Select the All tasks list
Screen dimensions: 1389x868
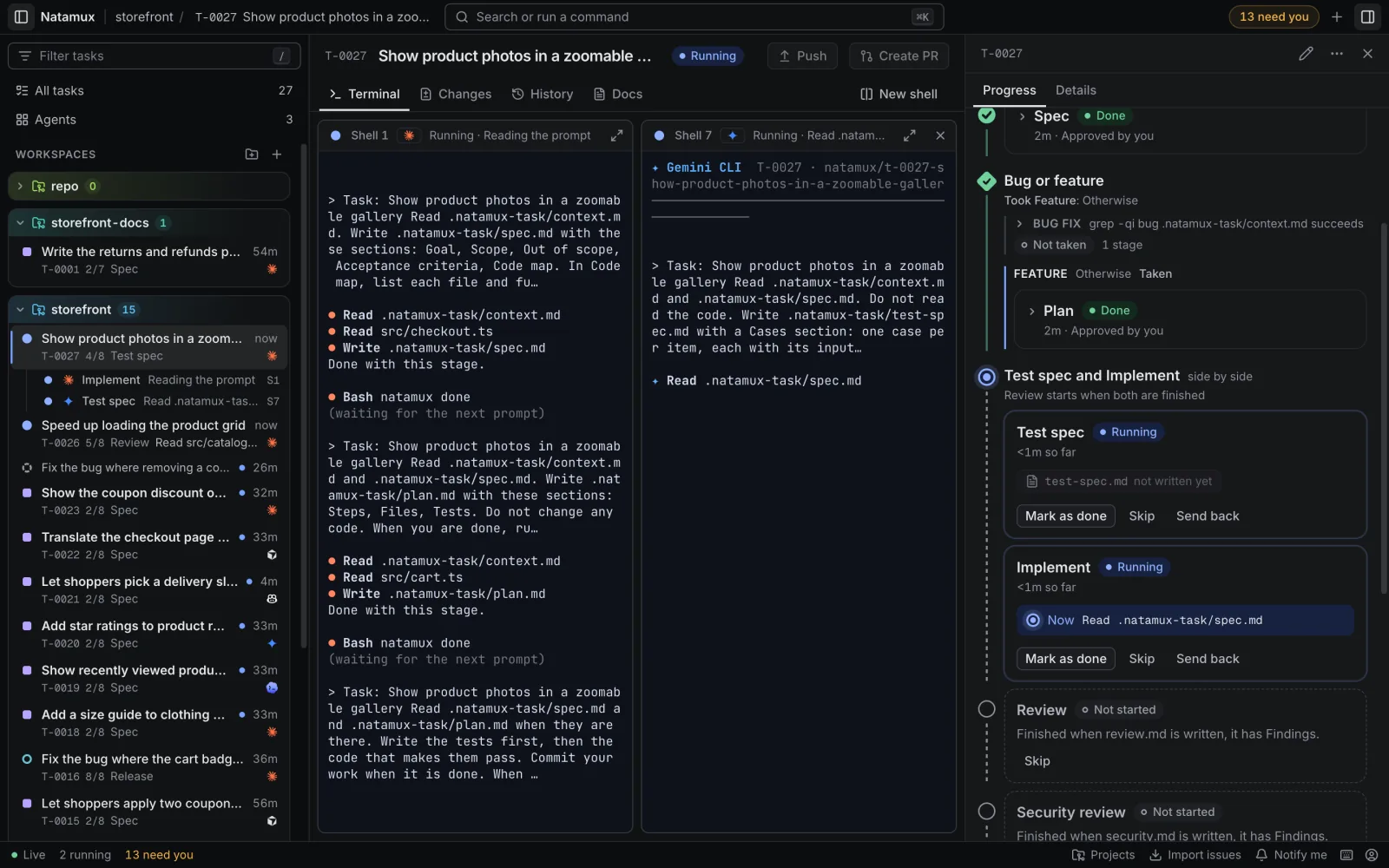(155, 90)
